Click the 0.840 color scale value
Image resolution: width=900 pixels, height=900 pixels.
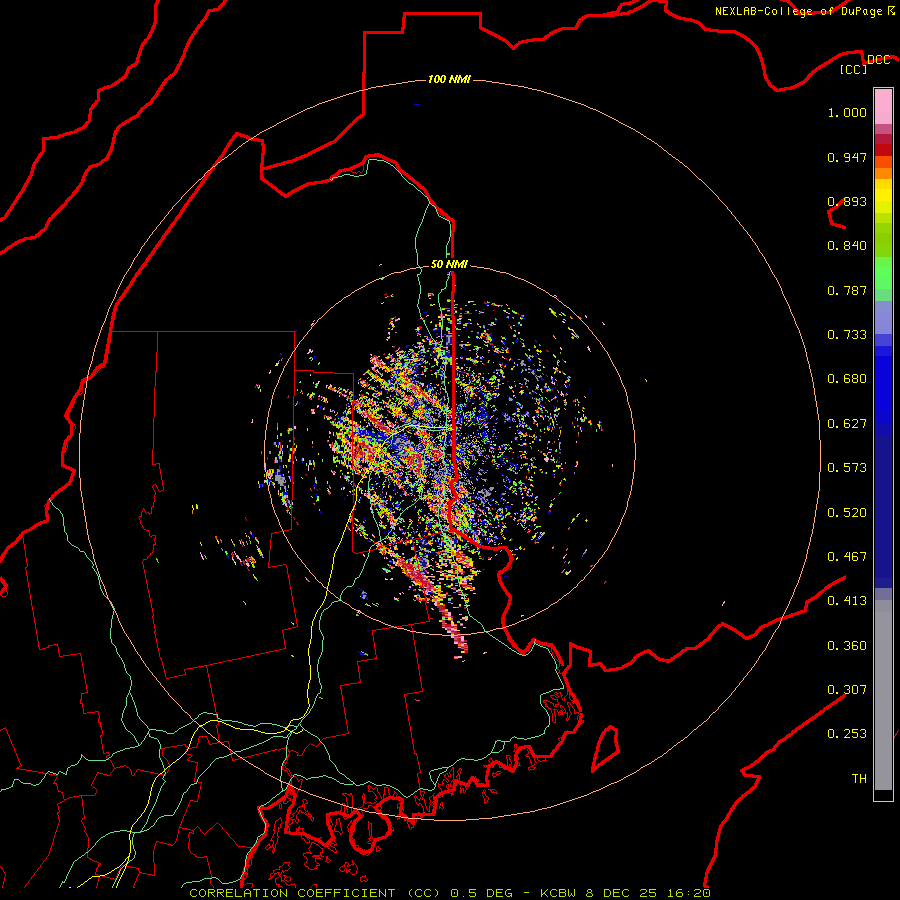pos(847,246)
